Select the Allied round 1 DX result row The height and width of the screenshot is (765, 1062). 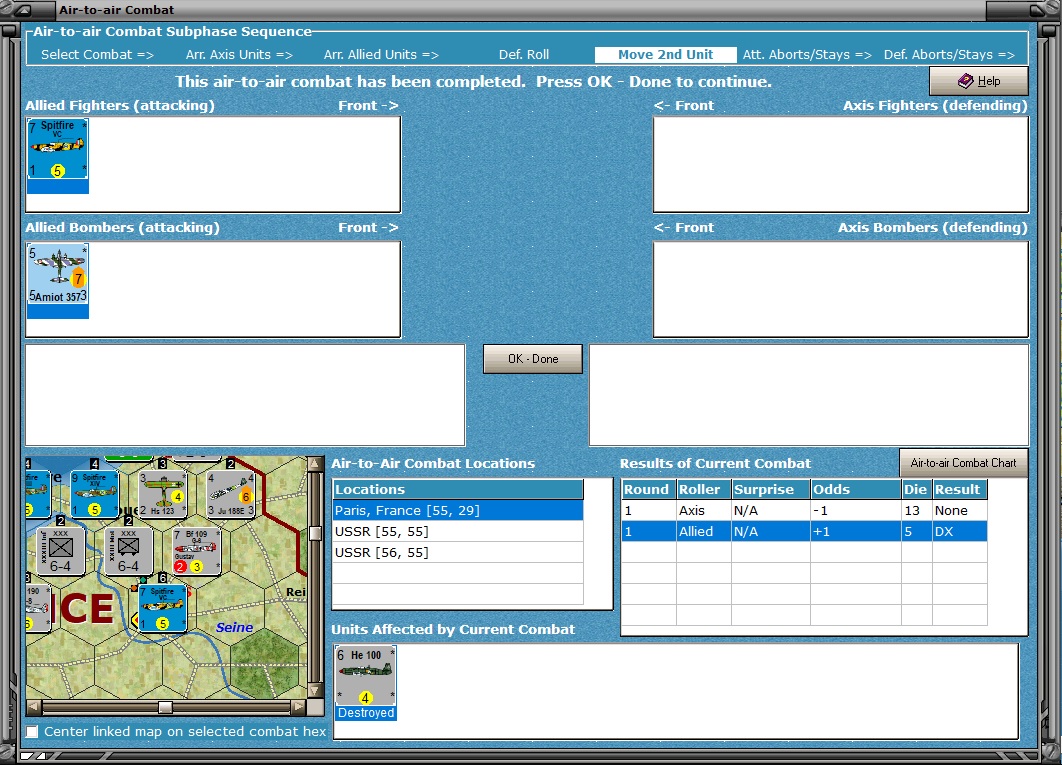[x=804, y=531]
